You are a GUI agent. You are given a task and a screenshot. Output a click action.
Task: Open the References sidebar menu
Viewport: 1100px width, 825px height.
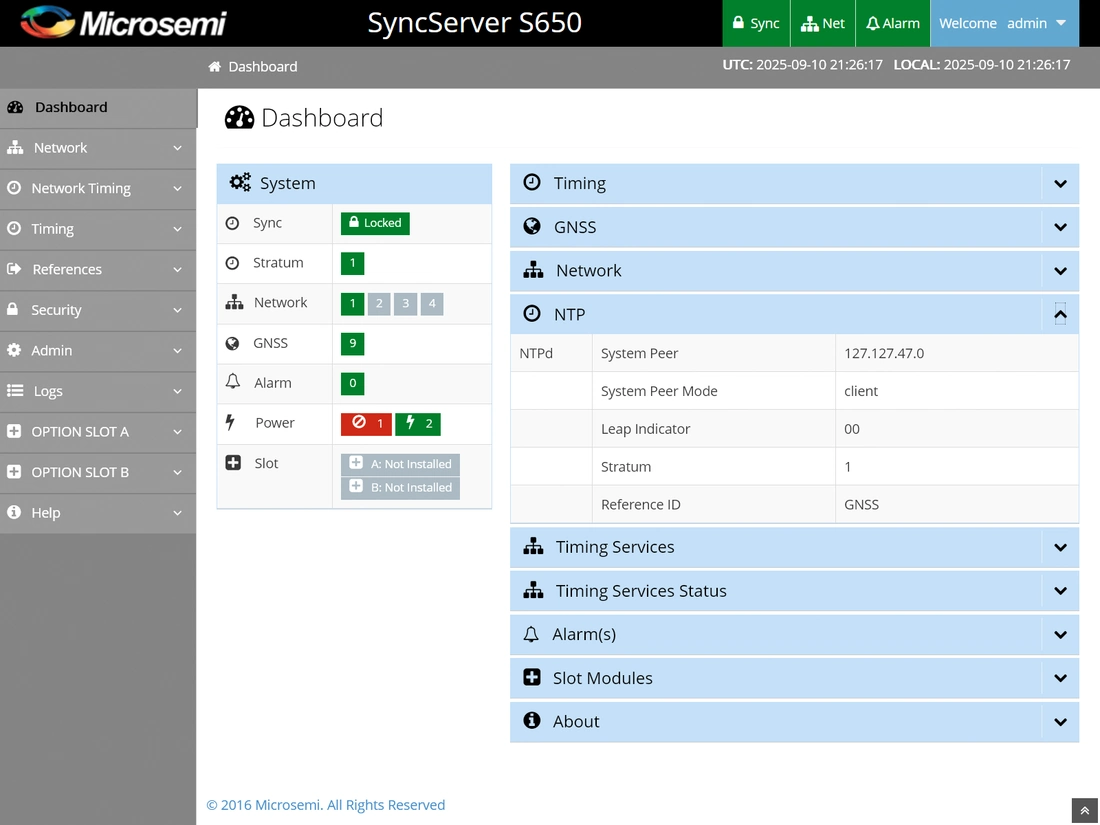(98, 270)
